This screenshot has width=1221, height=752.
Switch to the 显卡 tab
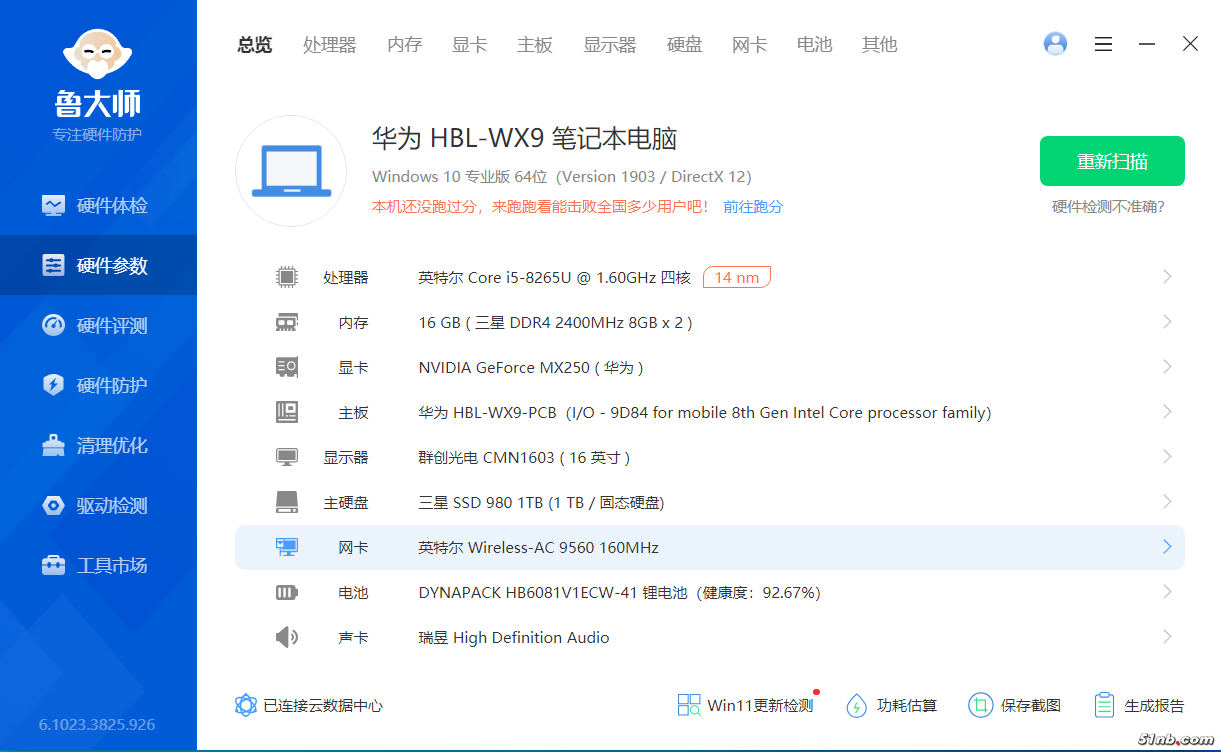tap(470, 44)
